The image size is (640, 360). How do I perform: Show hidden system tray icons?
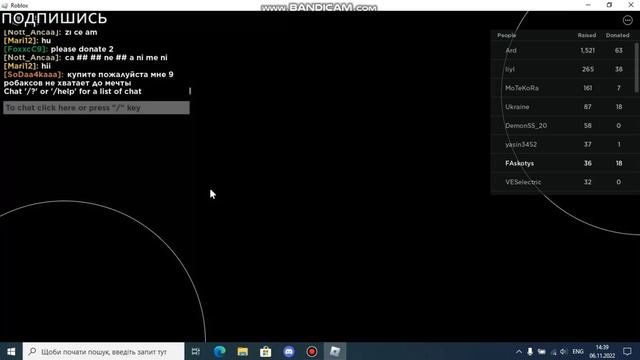519,351
